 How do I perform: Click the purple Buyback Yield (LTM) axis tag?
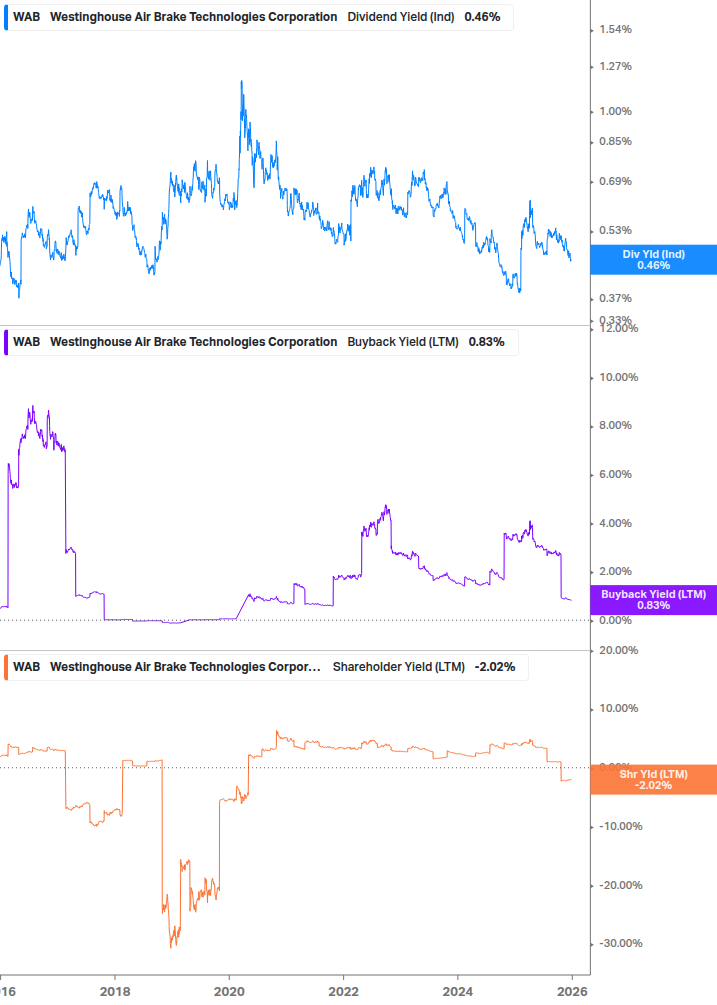654,600
